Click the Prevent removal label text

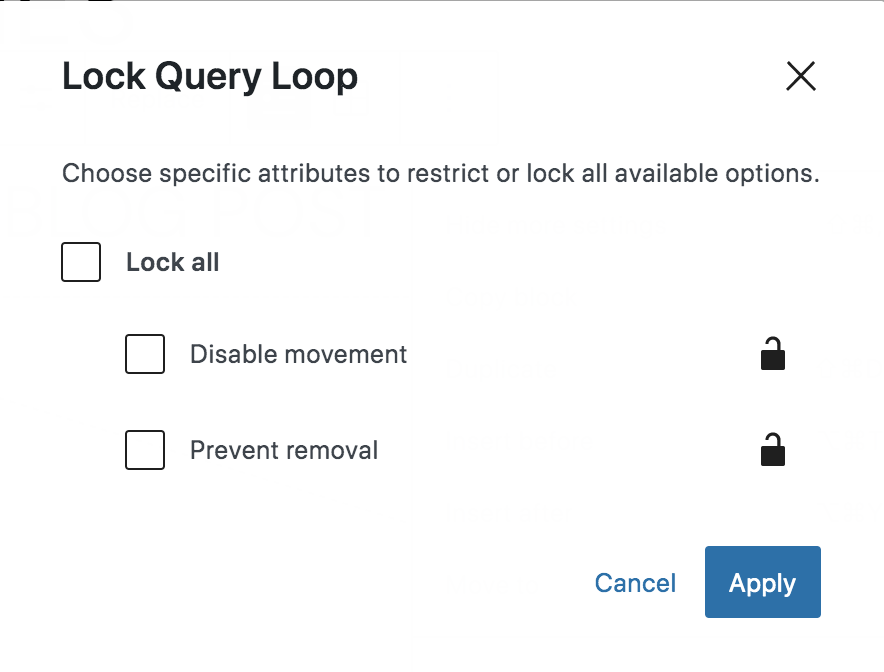pyautogui.click(x=283, y=450)
